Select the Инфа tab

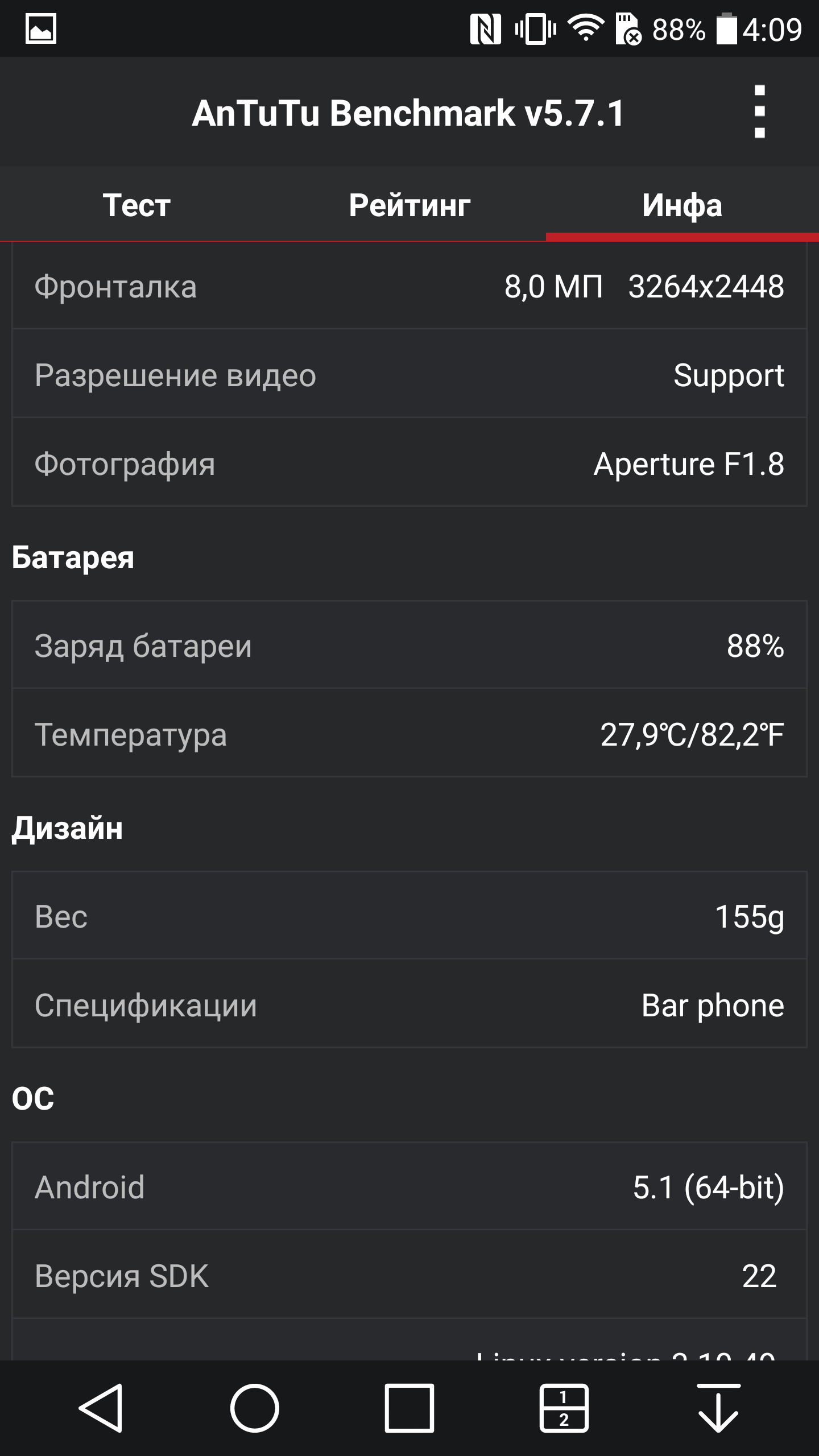[682, 205]
